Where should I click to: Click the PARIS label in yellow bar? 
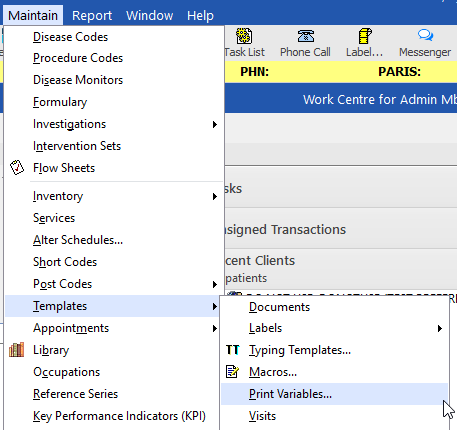399,72
